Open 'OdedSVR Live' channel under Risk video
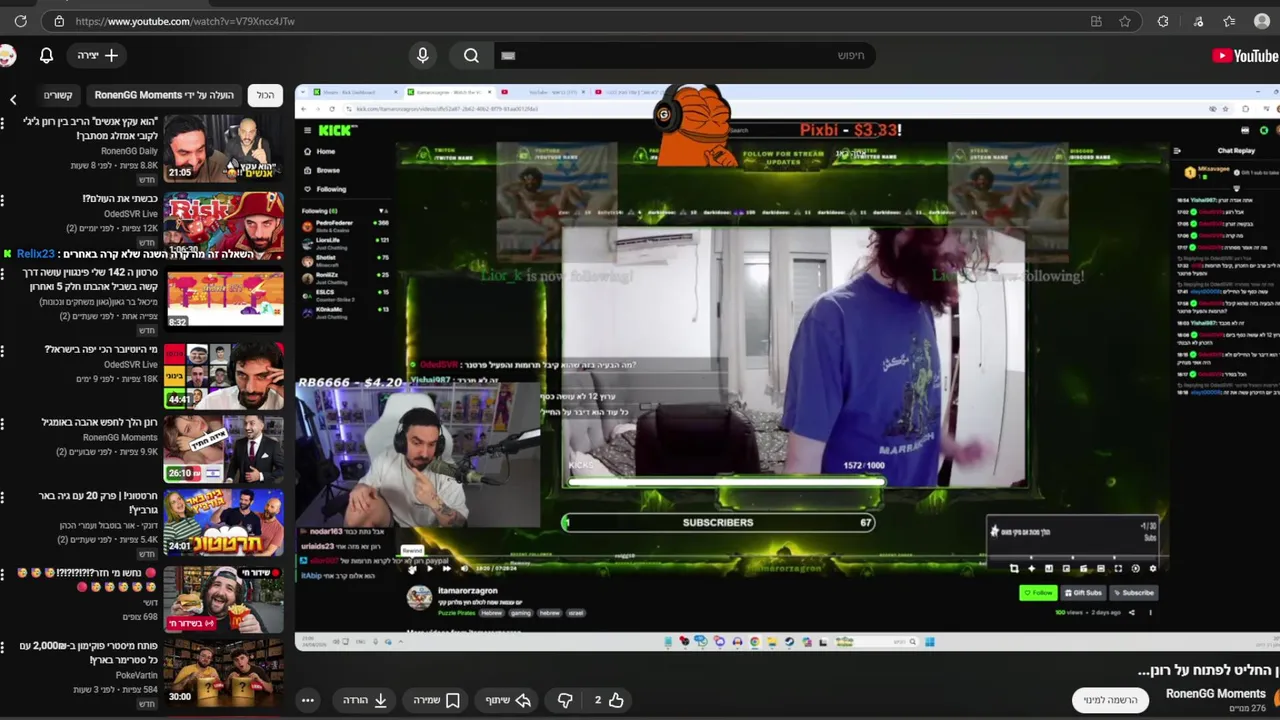Viewport: 1280px width, 720px height. pos(131,214)
